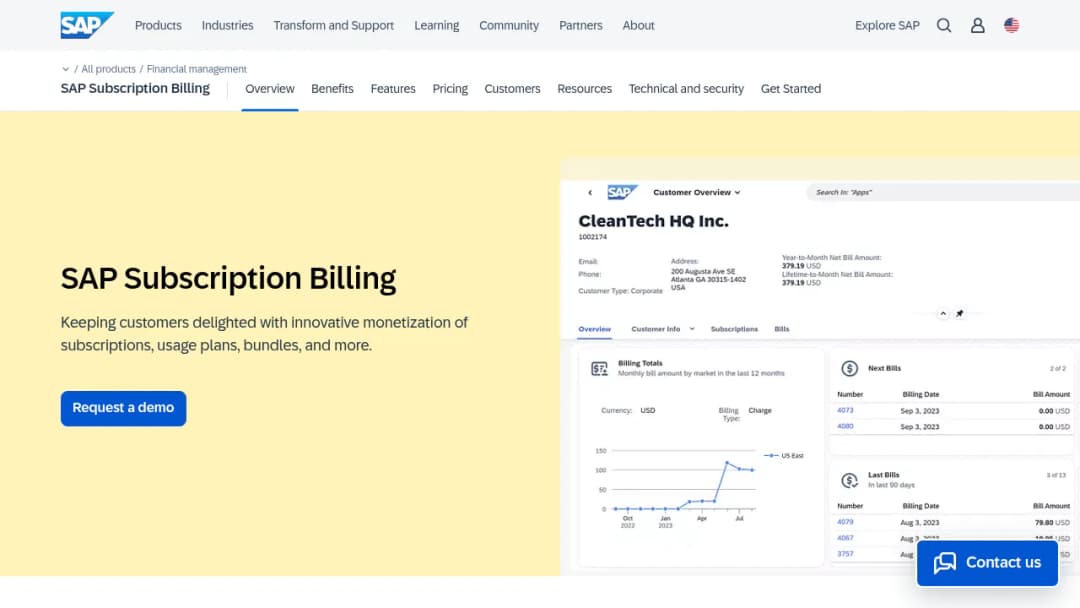The width and height of the screenshot is (1080, 608).
Task: Select the Features tab
Action: pos(393,89)
